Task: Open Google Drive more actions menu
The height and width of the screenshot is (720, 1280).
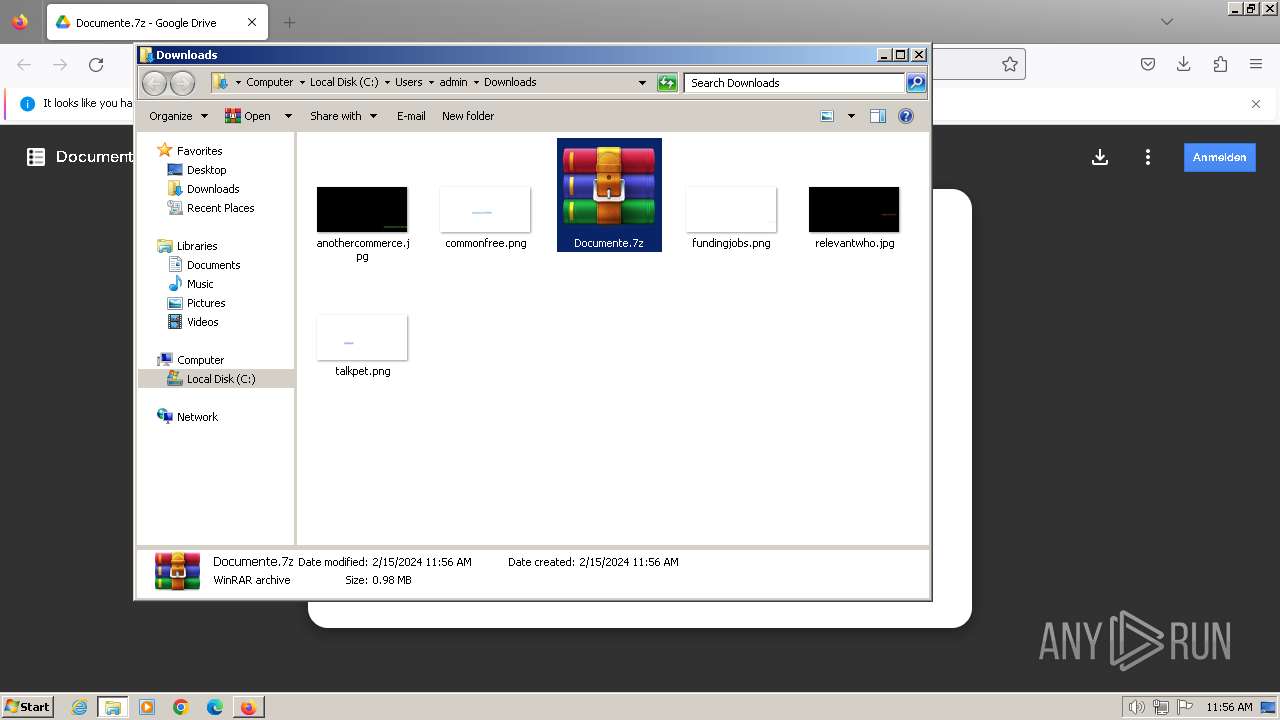Action: [x=1148, y=157]
